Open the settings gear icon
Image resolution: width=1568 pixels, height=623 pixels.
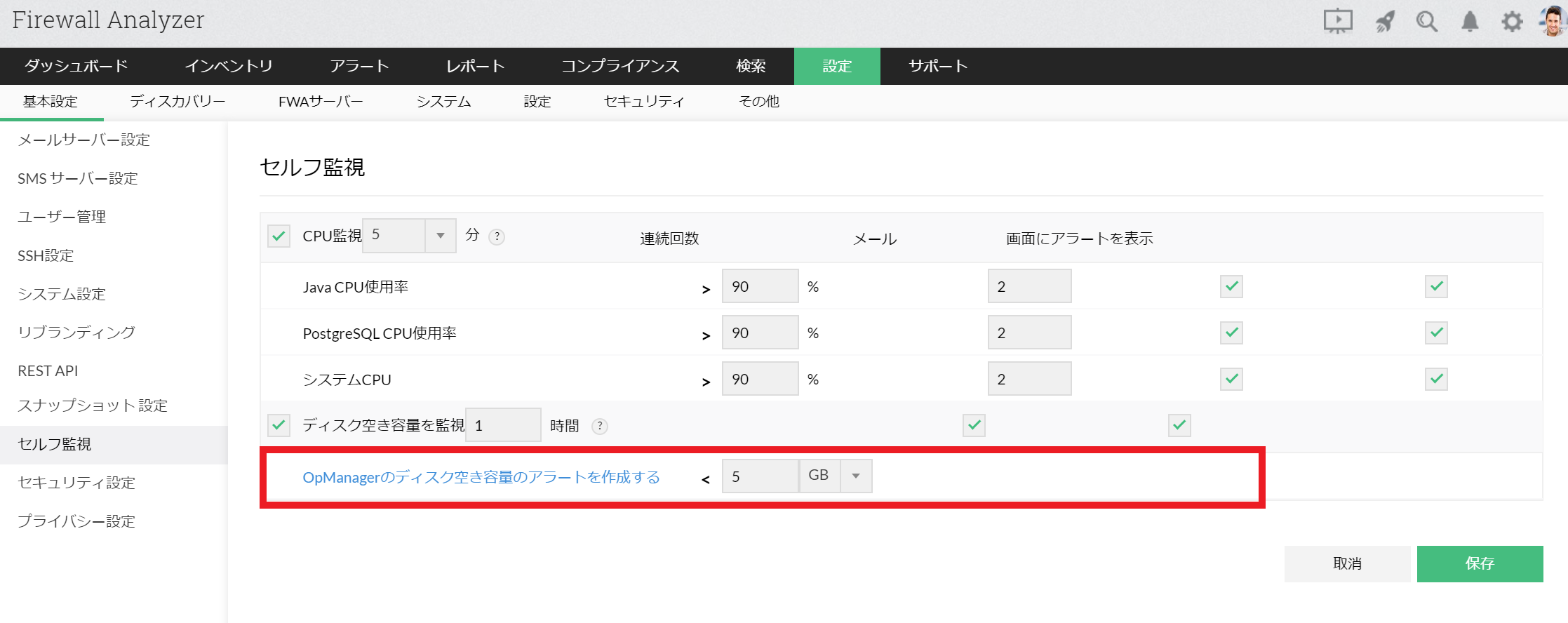(1512, 21)
